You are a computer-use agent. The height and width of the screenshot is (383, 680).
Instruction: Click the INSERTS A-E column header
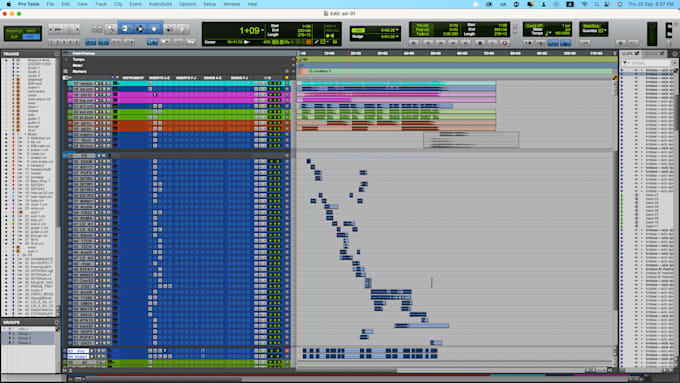tap(160, 78)
